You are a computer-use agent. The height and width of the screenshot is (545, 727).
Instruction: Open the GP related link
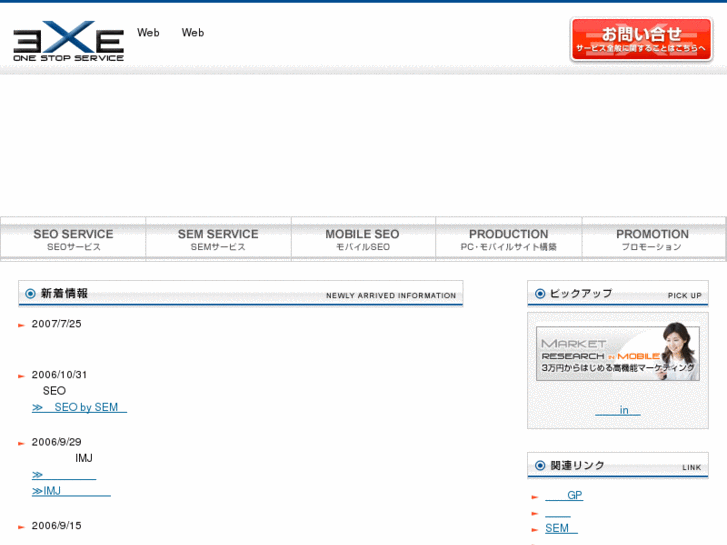click(x=564, y=495)
